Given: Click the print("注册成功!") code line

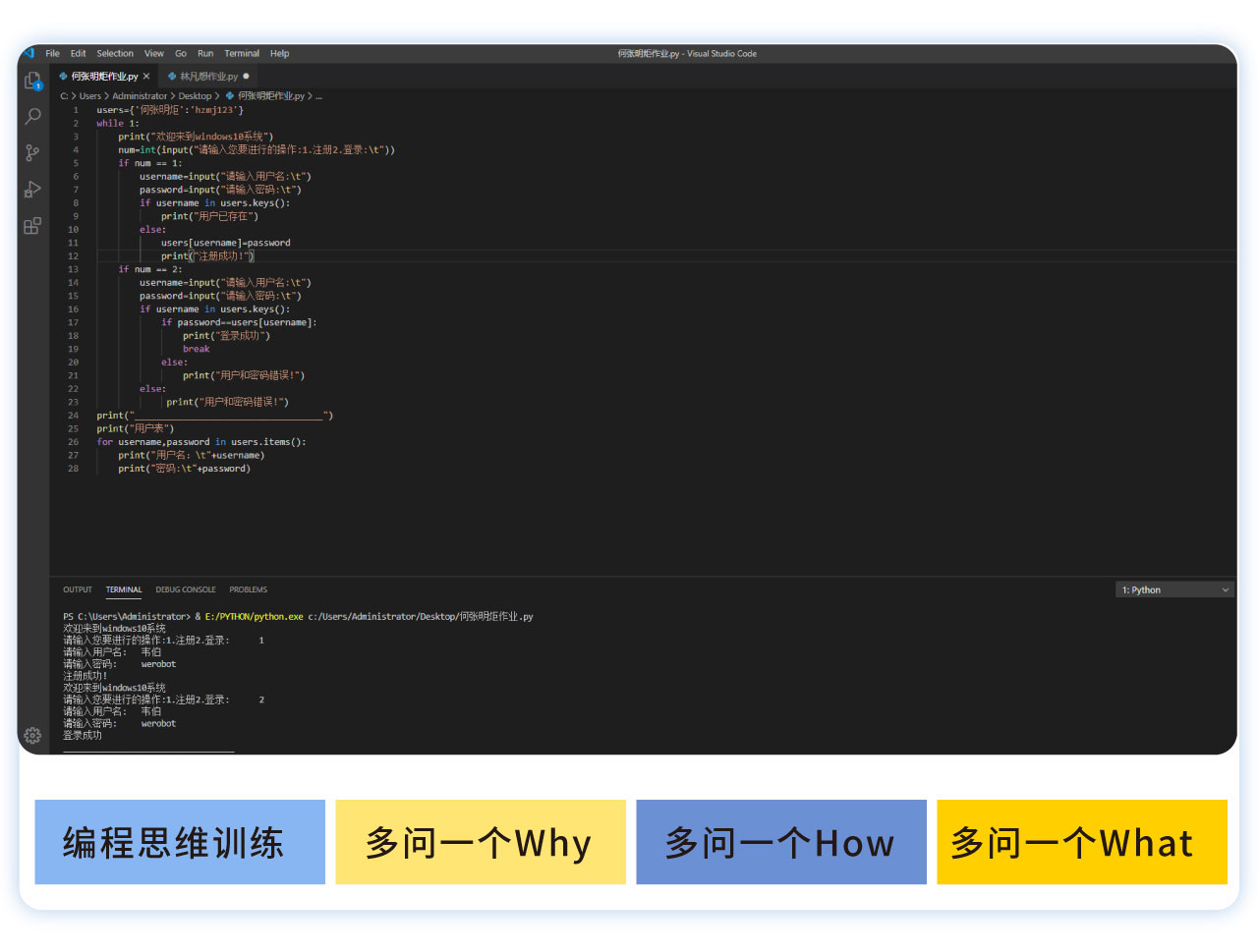Looking at the screenshot, I should tap(207, 256).
